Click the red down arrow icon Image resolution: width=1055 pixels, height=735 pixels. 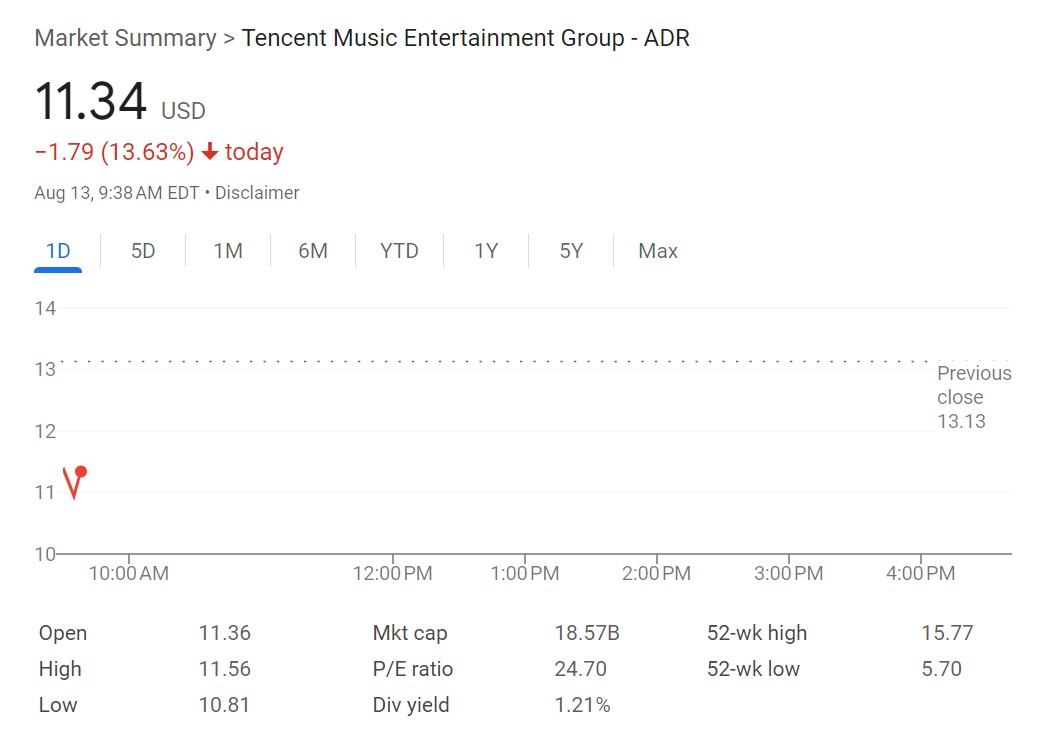coord(210,152)
